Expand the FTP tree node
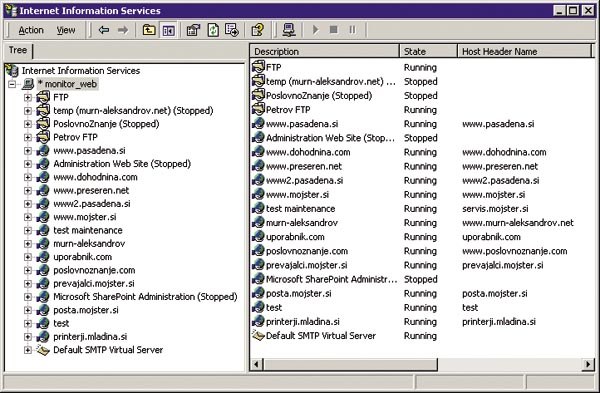 pyautogui.click(x=28, y=97)
